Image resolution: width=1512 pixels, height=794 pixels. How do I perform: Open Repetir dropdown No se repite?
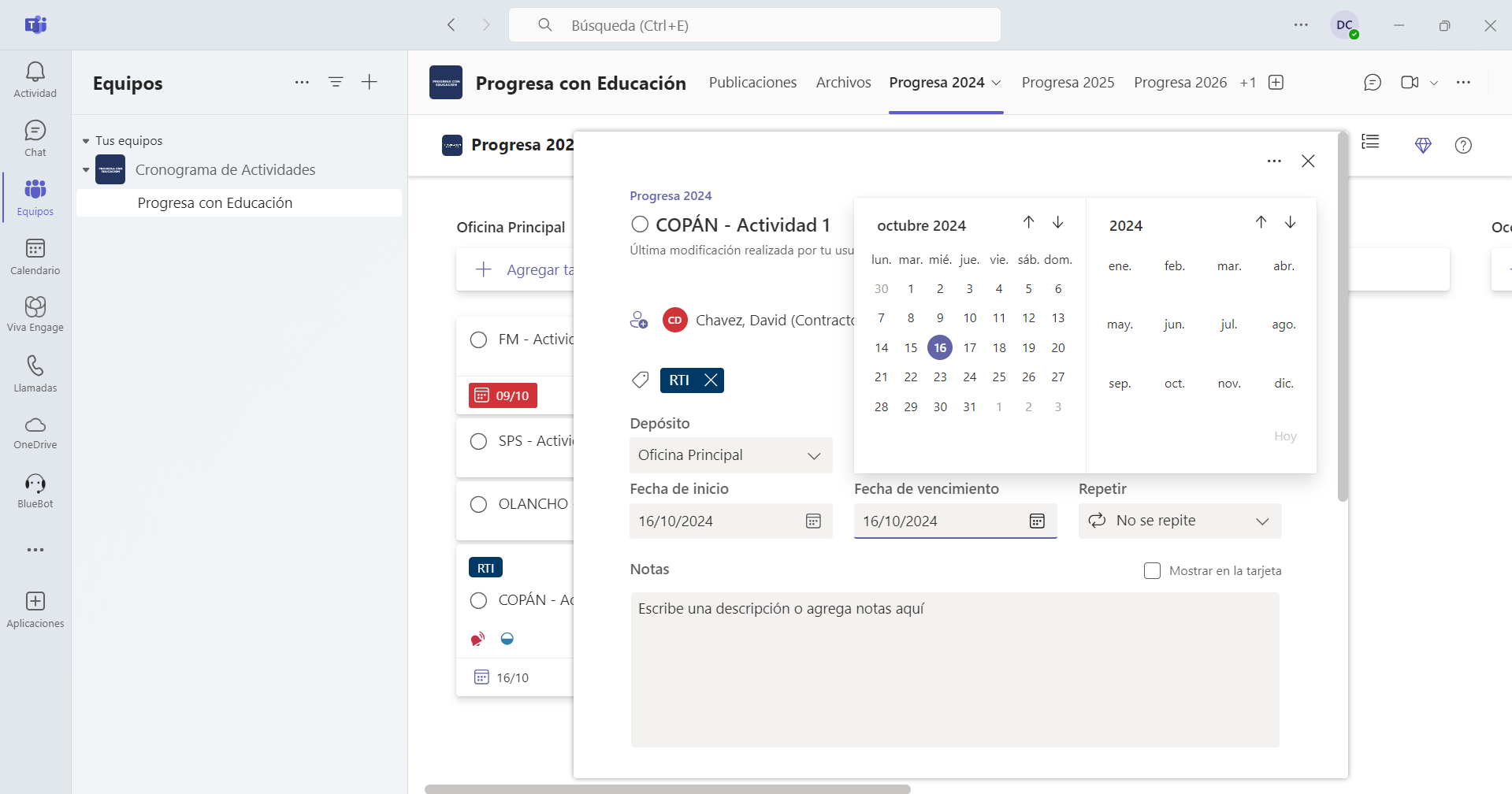pos(1180,521)
